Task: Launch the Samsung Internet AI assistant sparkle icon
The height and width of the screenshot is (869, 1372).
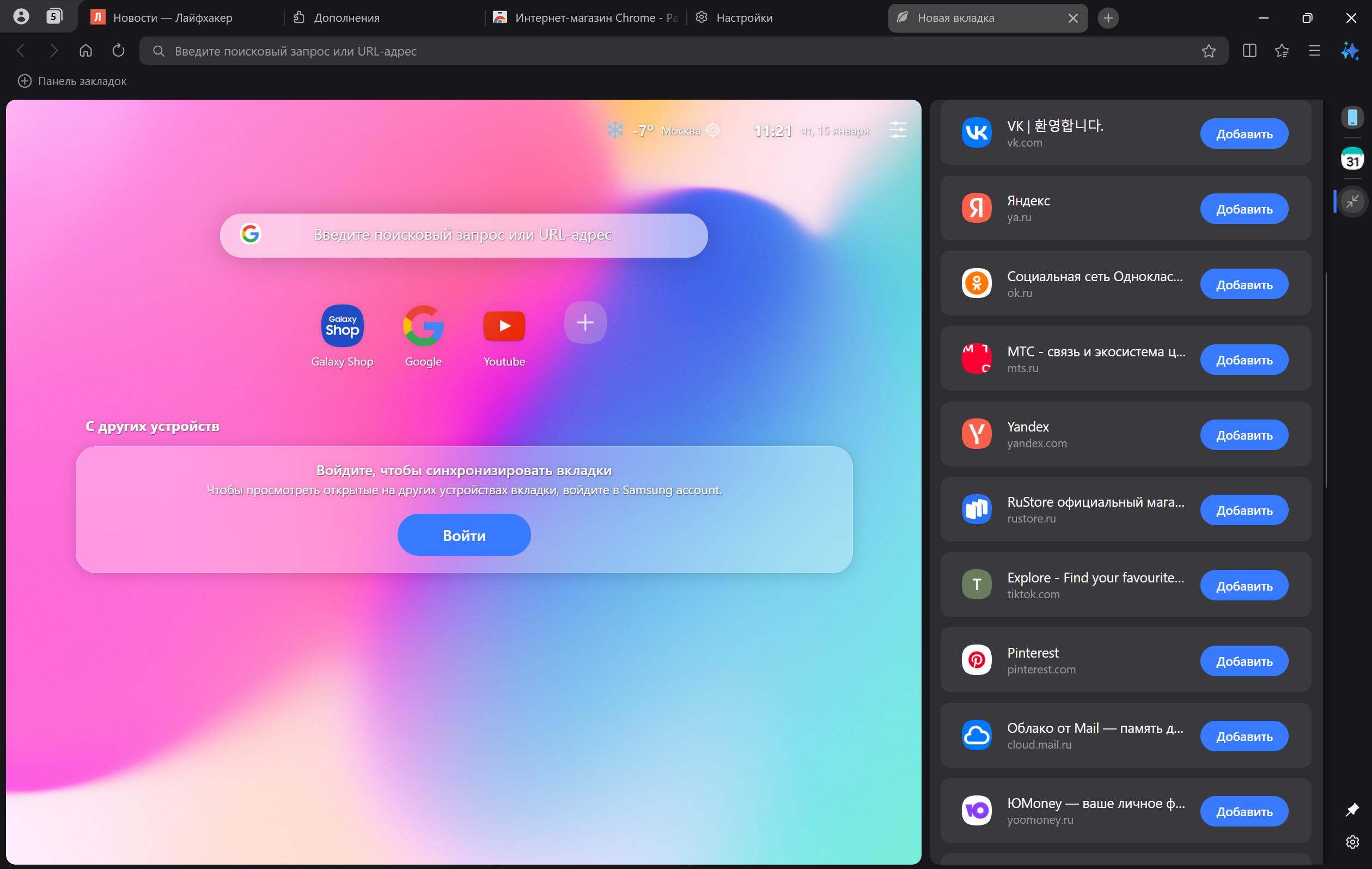Action: click(x=1350, y=51)
